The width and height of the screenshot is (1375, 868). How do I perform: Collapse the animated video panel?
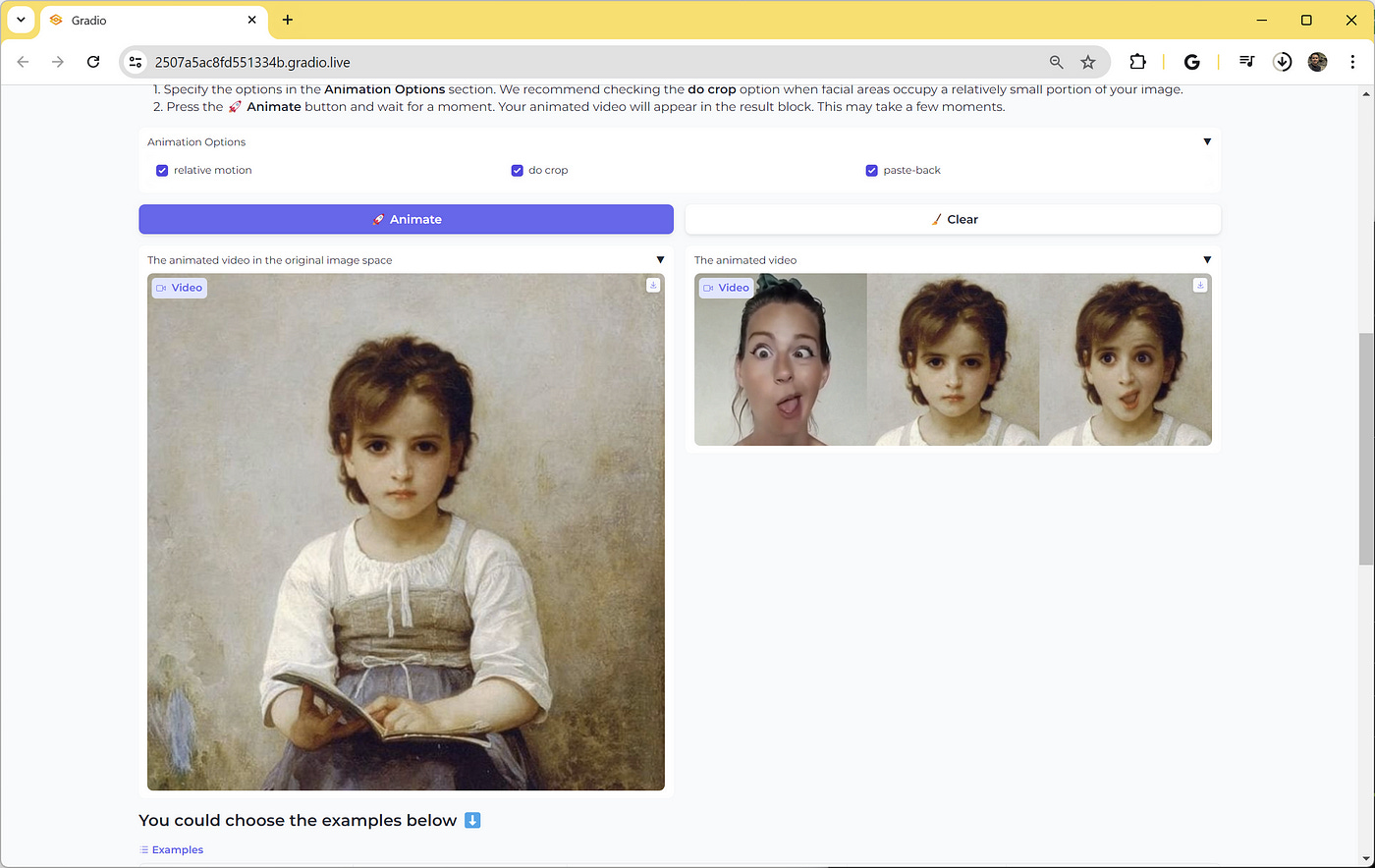[1207, 259]
